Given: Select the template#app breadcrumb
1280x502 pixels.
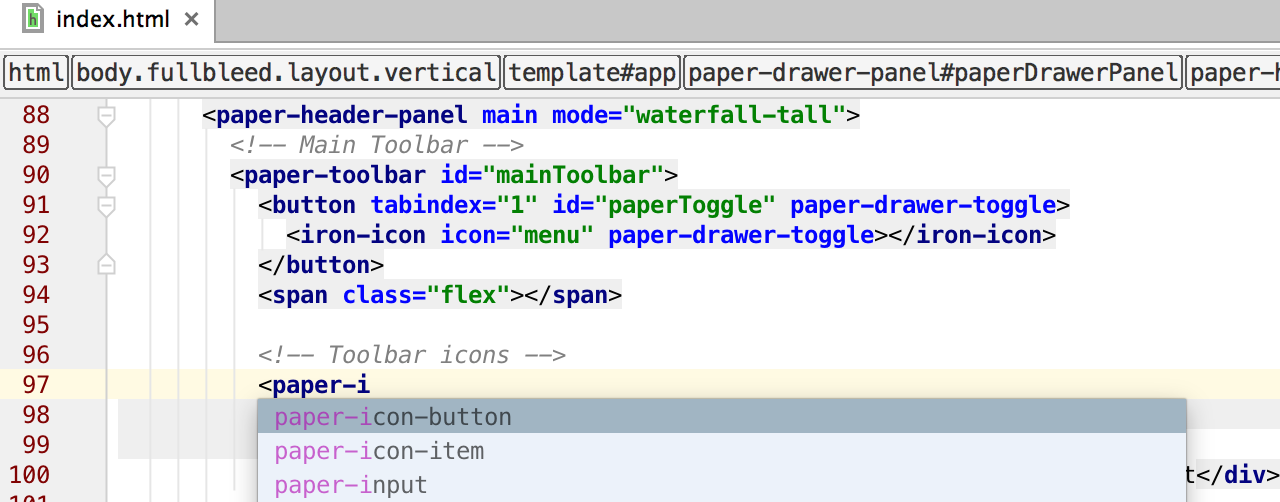Looking at the screenshot, I should [593, 72].
